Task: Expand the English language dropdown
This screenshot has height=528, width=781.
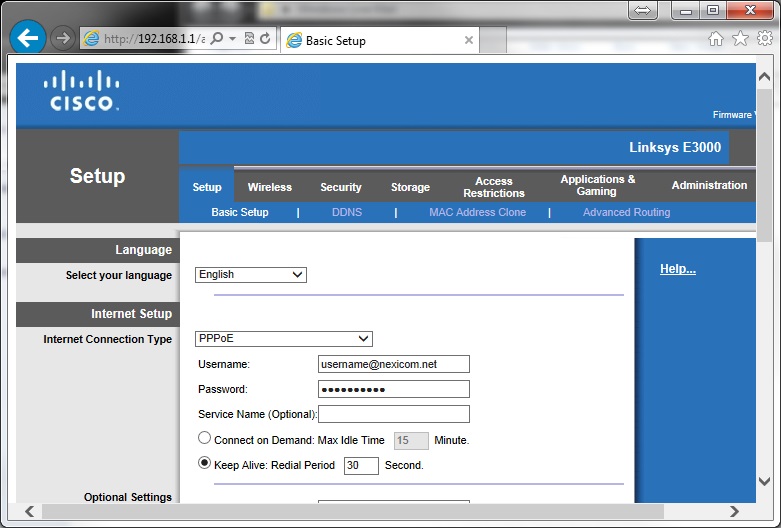Action: (x=251, y=275)
